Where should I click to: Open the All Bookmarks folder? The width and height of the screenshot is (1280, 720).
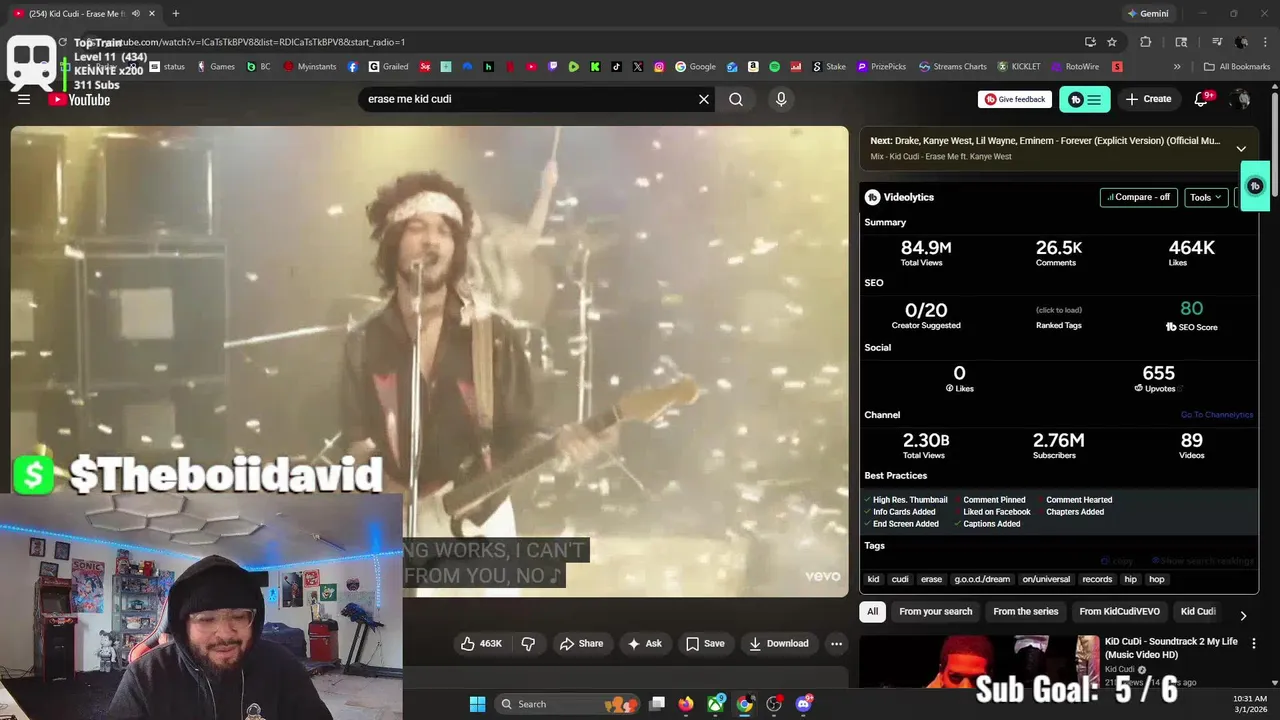(1237, 67)
